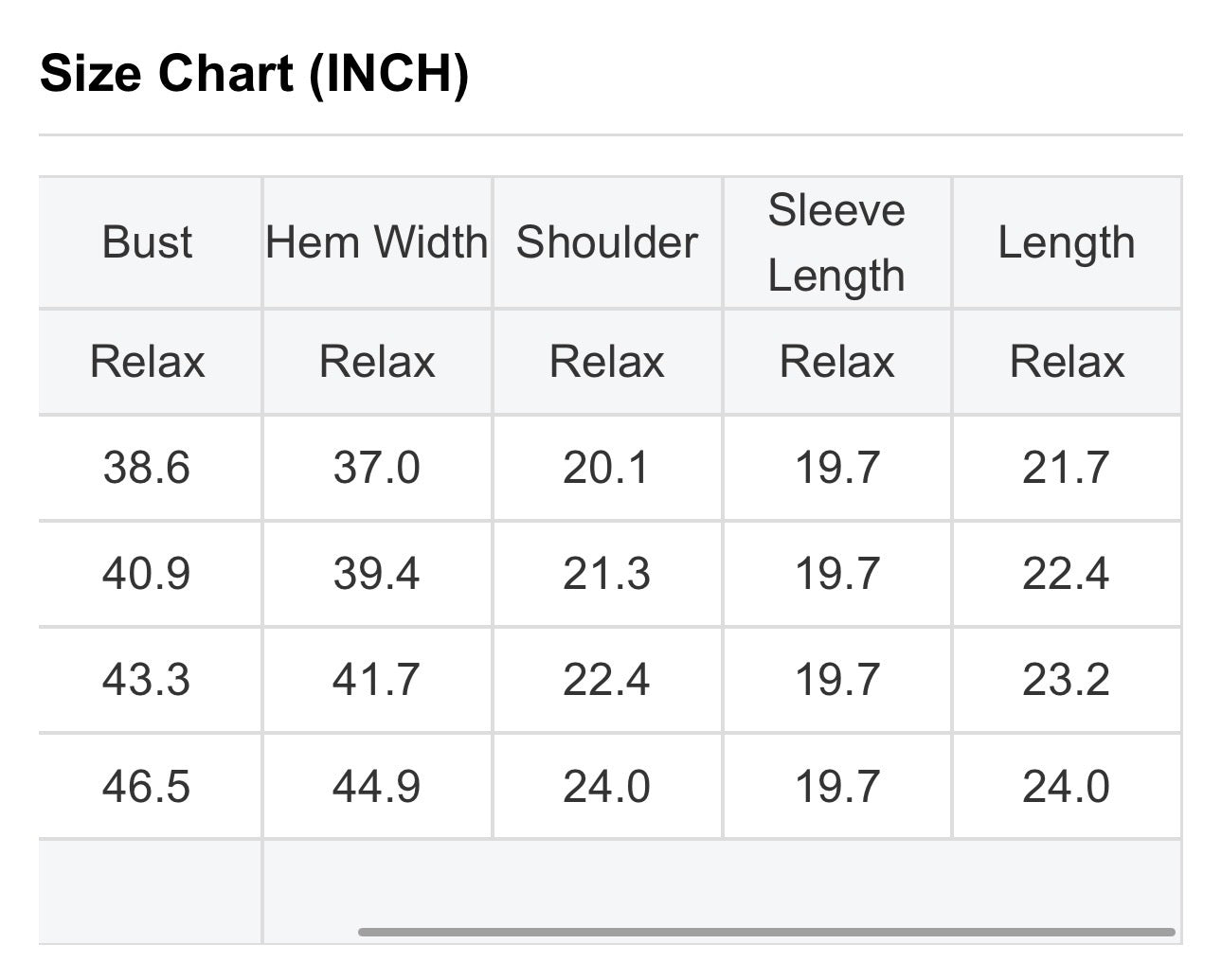Select hem width value 37.0
This screenshot has width=1222, height=980.
click(377, 468)
